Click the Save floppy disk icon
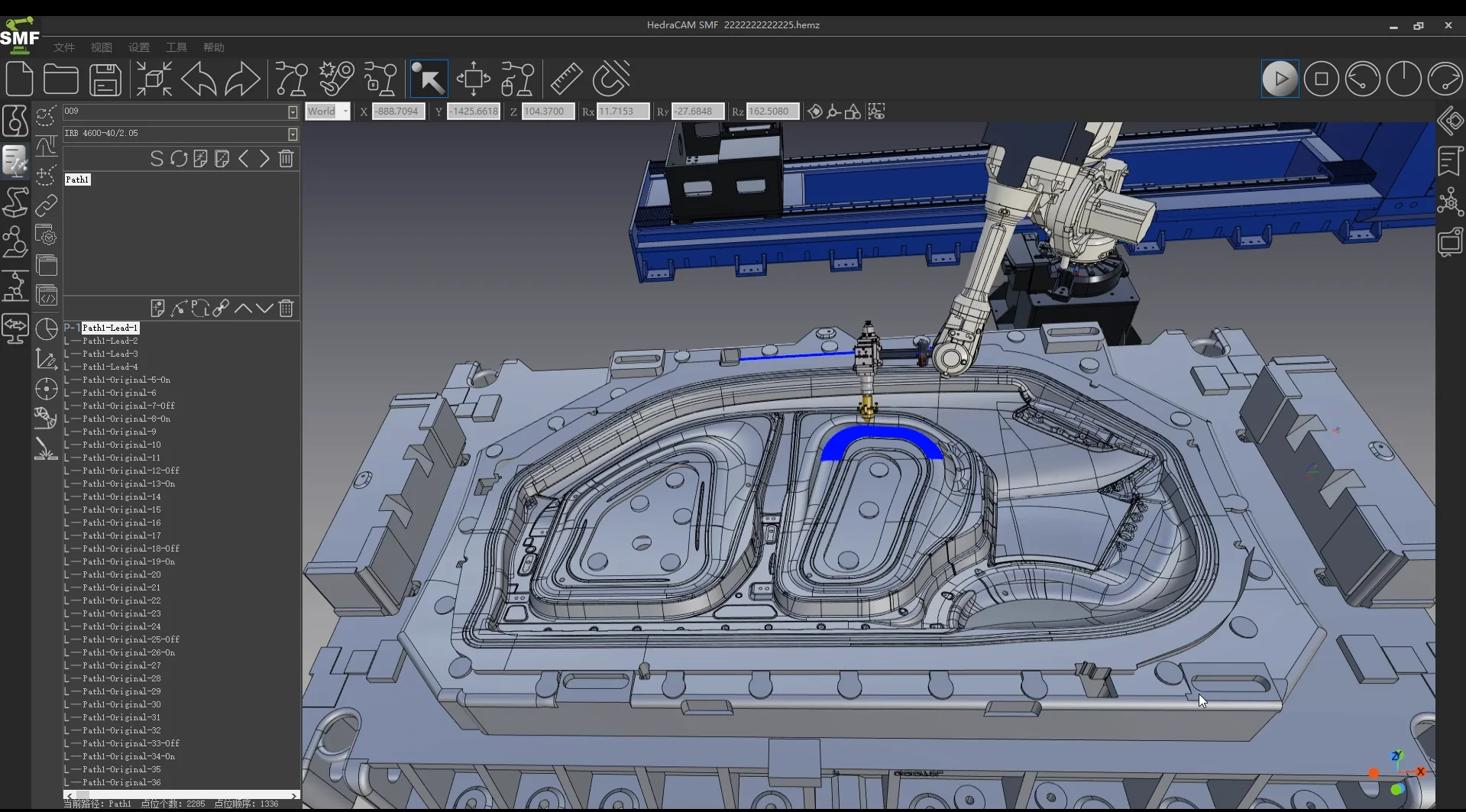 [x=105, y=79]
